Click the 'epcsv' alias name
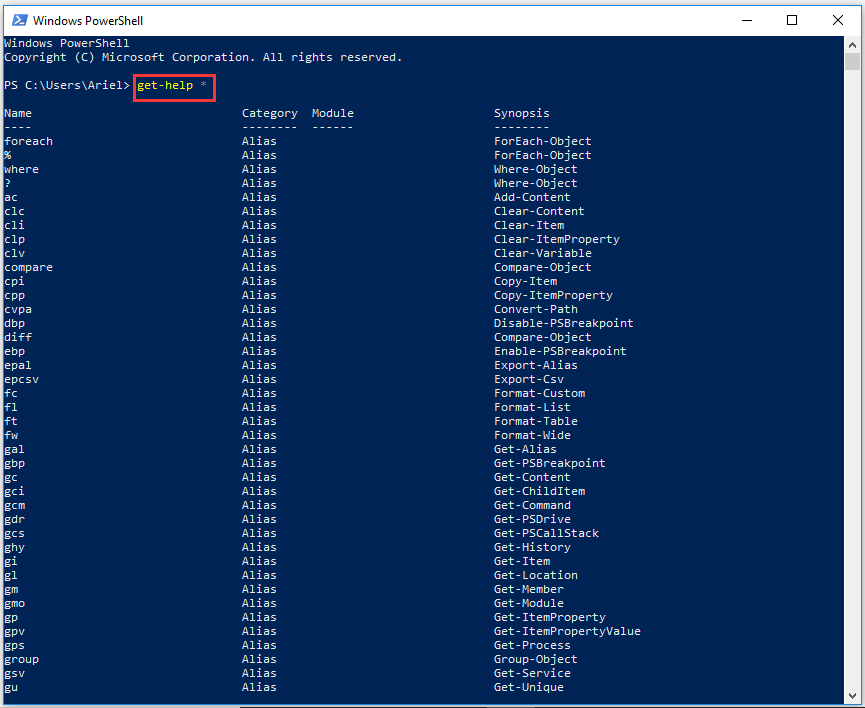 (x=22, y=380)
